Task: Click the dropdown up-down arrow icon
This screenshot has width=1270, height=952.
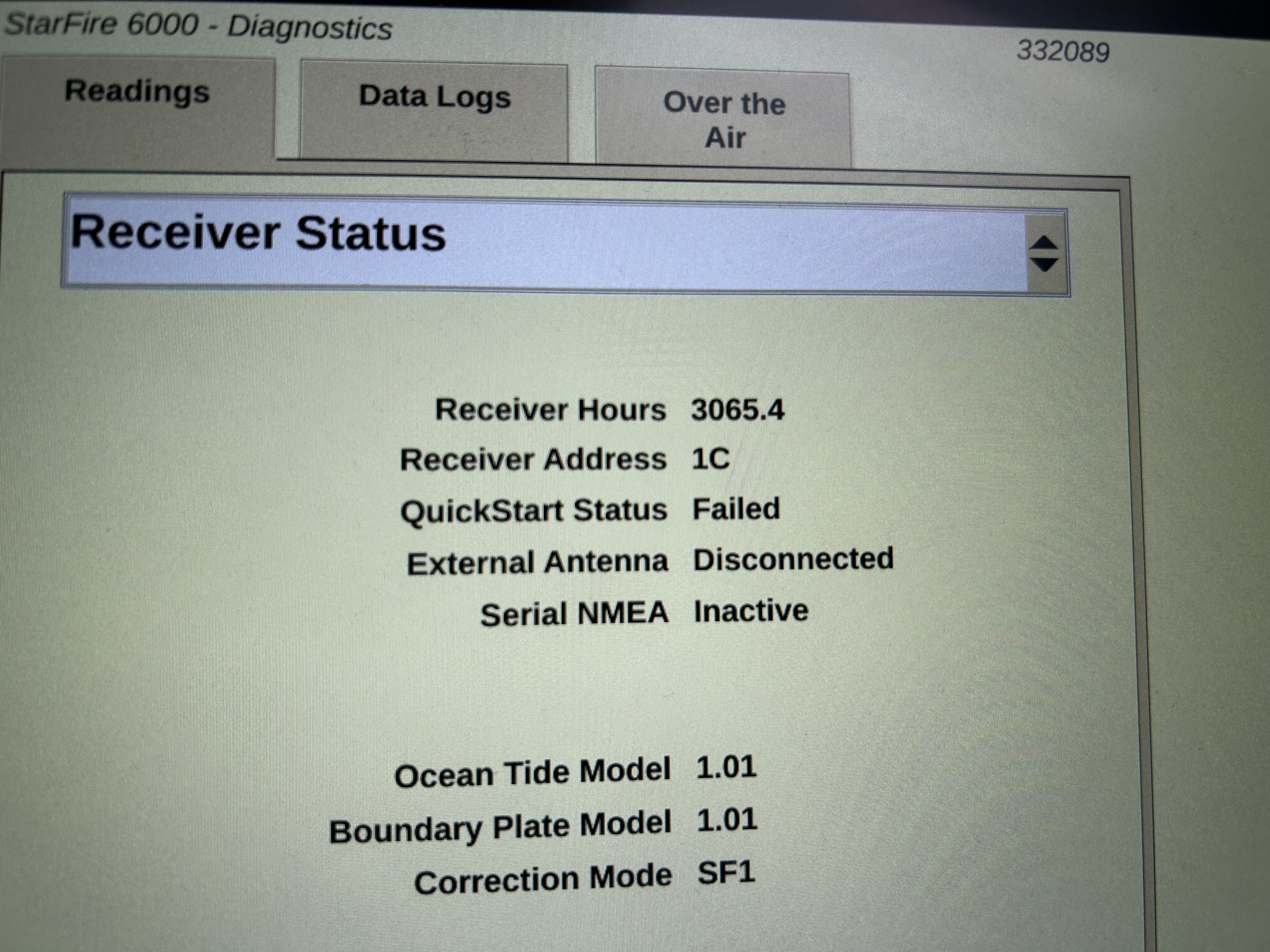Action: coord(1044,253)
